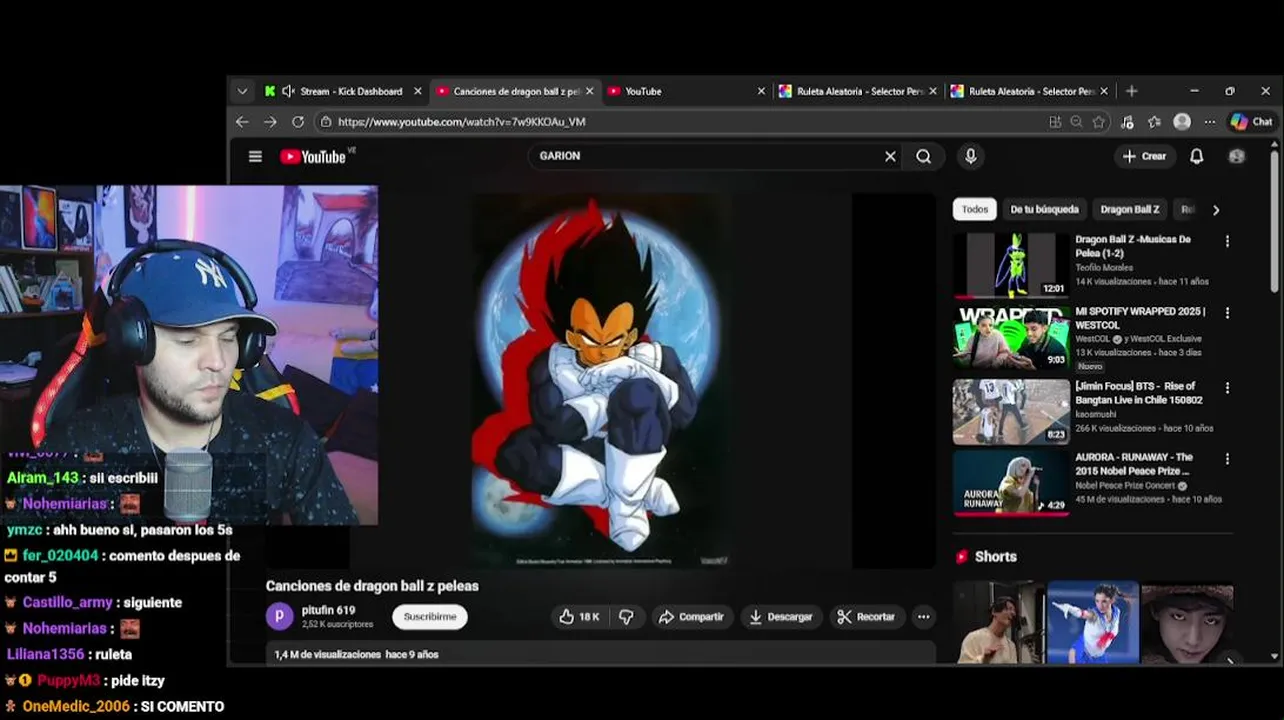Viewport: 1284px width, 720px height.
Task: Open options for MI SPOTIFY WRAPPED 2025 video
Action: coord(1227,313)
